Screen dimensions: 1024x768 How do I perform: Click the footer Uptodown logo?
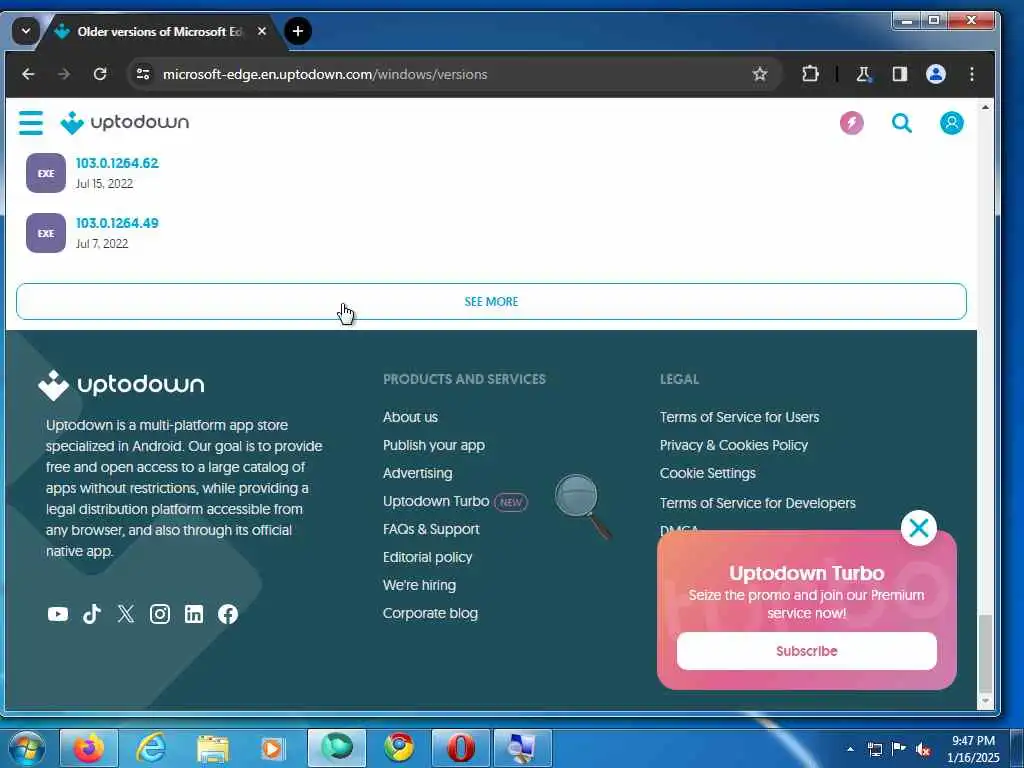[x=121, y=385]
